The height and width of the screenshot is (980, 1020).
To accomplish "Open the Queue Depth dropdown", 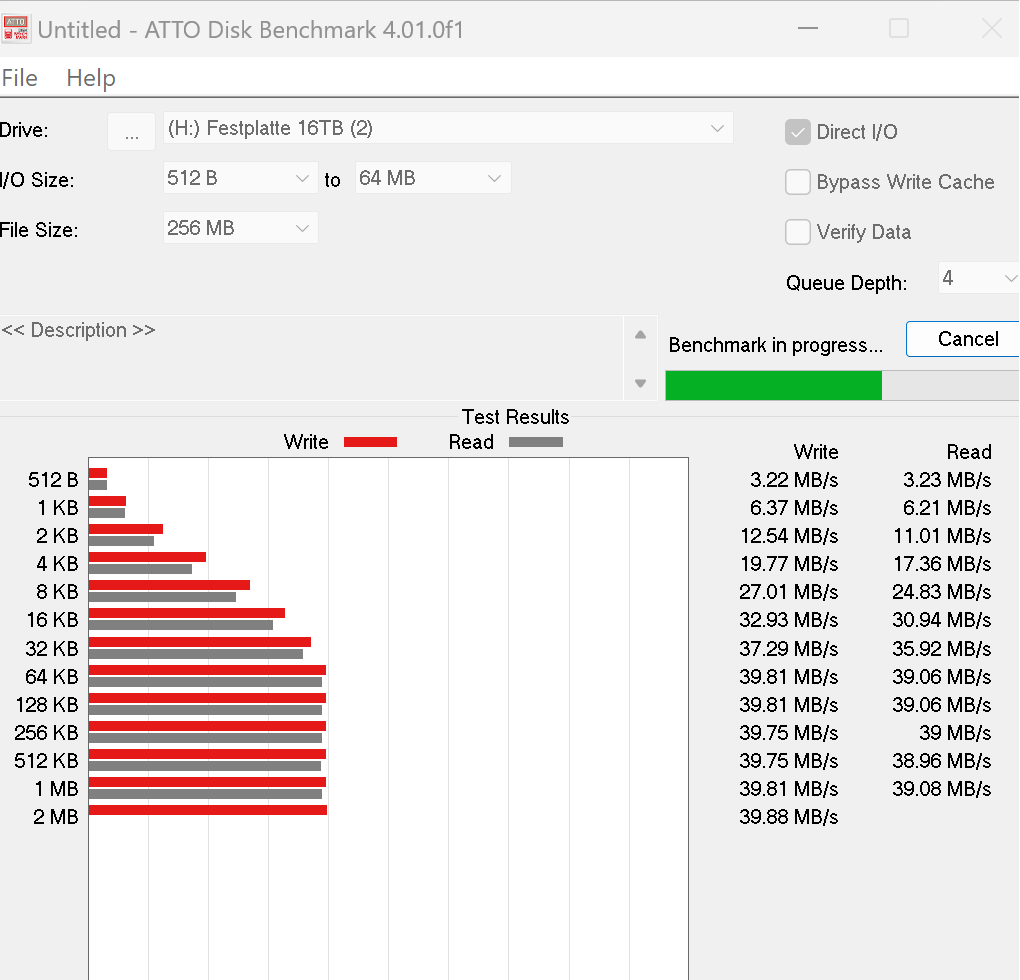I will (978, 278).
